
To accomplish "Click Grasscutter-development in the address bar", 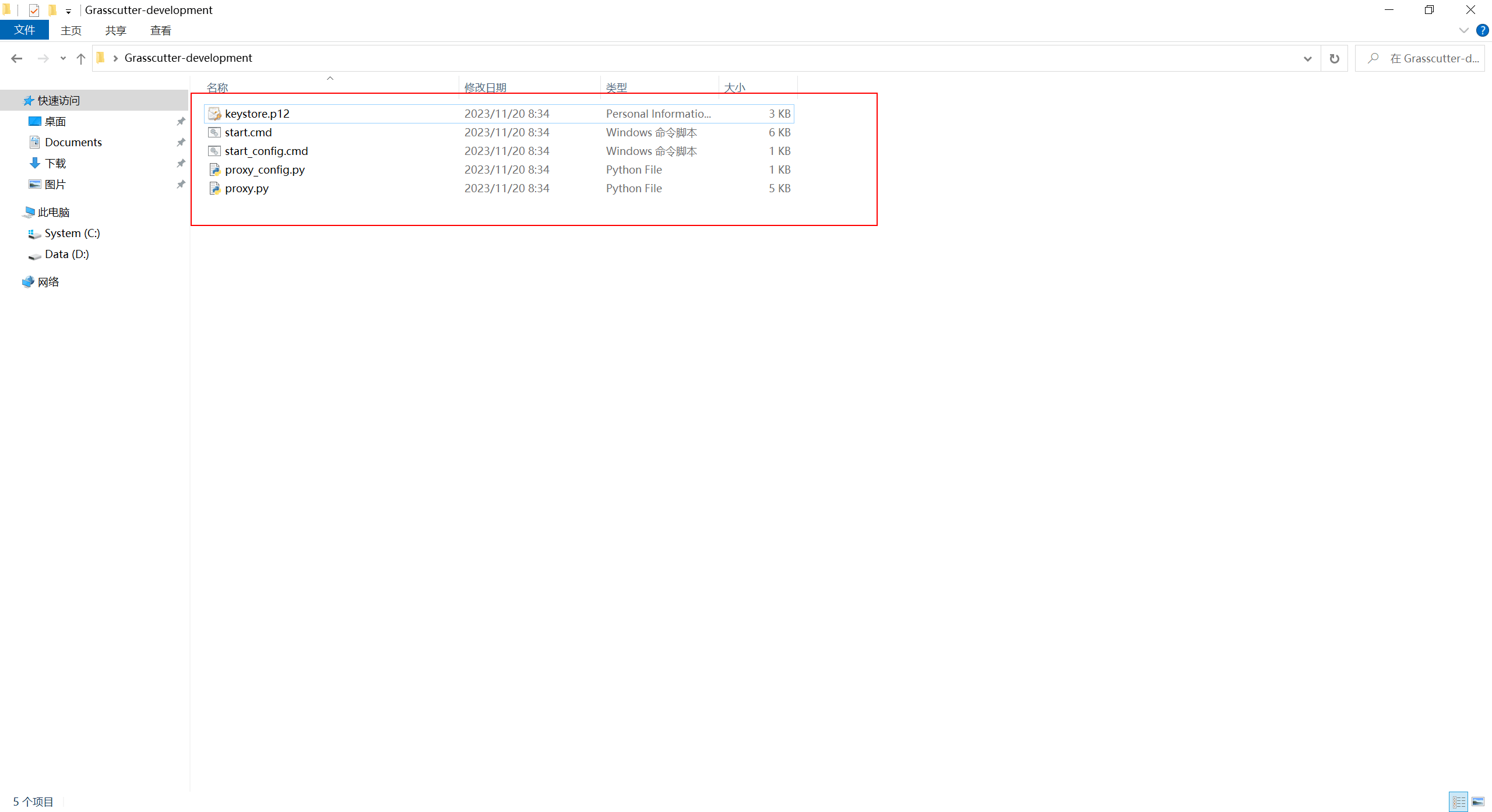I will 188,58.
